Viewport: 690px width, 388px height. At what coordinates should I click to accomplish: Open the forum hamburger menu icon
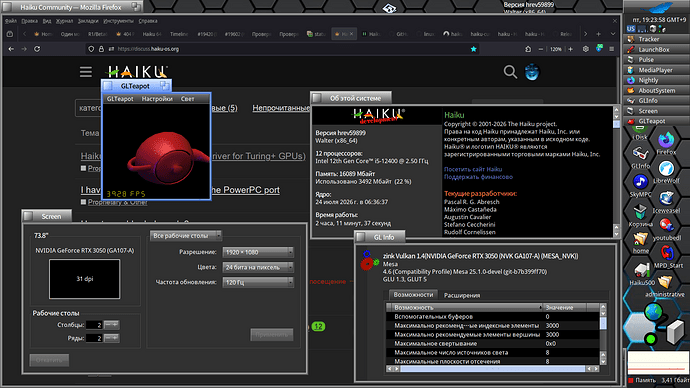[x=86, y=72]
